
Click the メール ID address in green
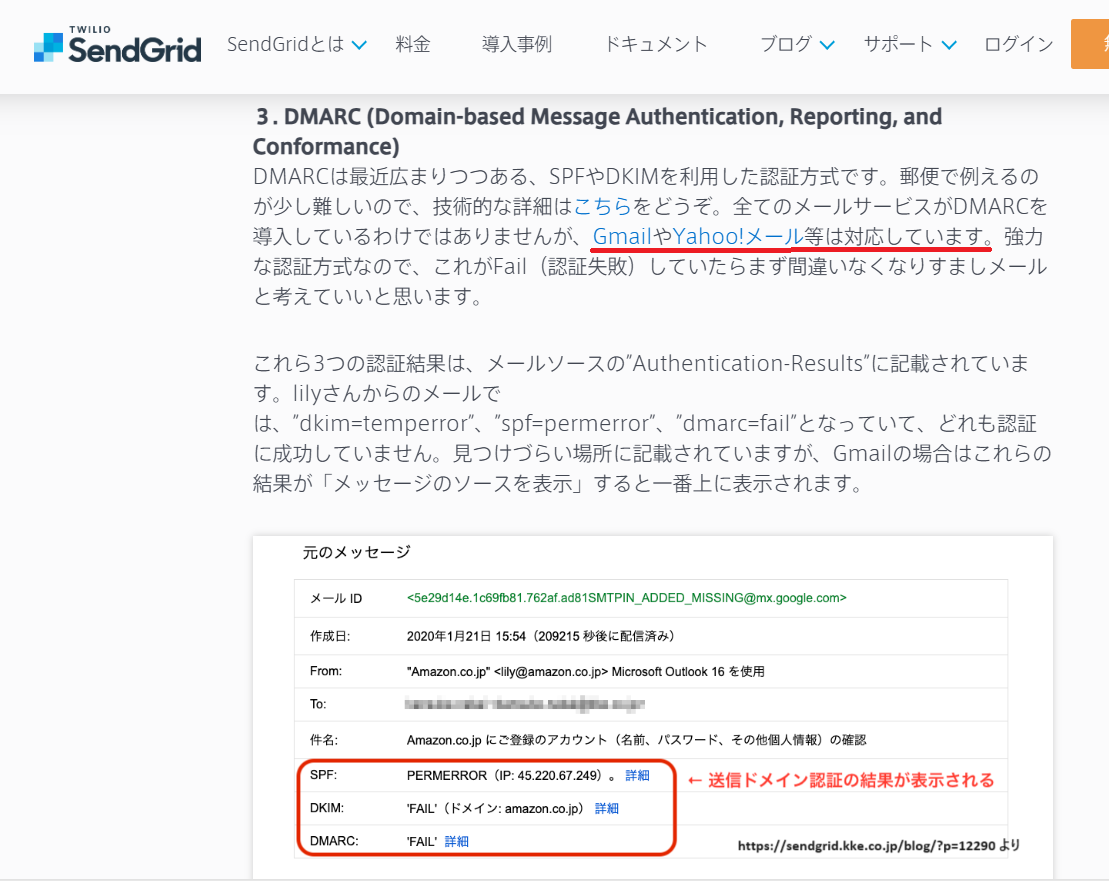click(627, 598)
